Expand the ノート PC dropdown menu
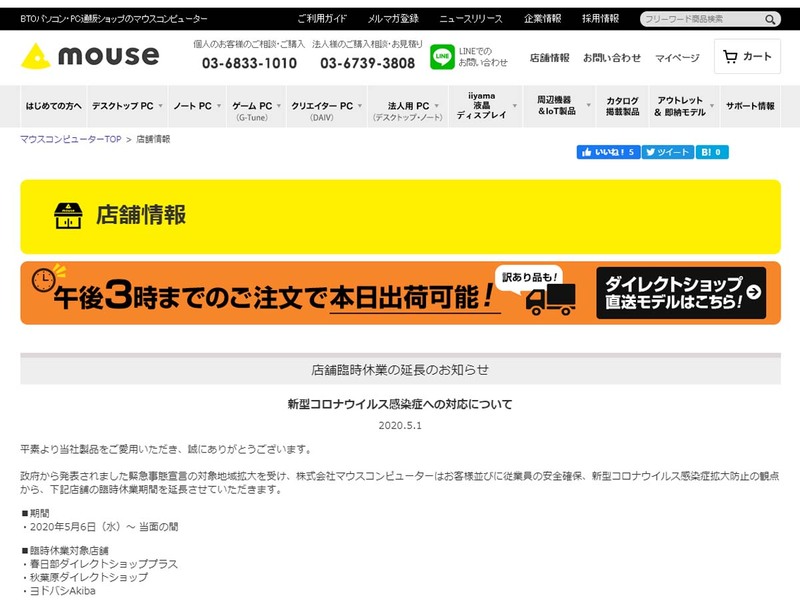This screenshot has width=800, height=600. pos(196,106)
